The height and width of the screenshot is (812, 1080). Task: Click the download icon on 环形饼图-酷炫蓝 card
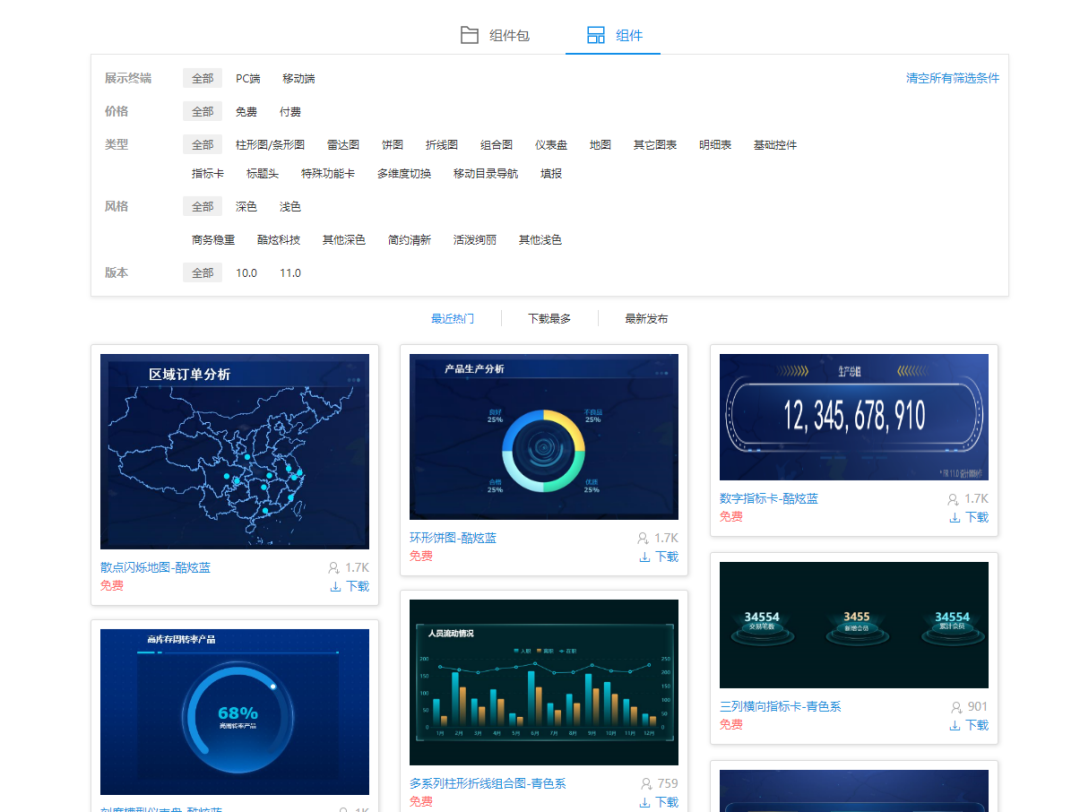(645, 557)
